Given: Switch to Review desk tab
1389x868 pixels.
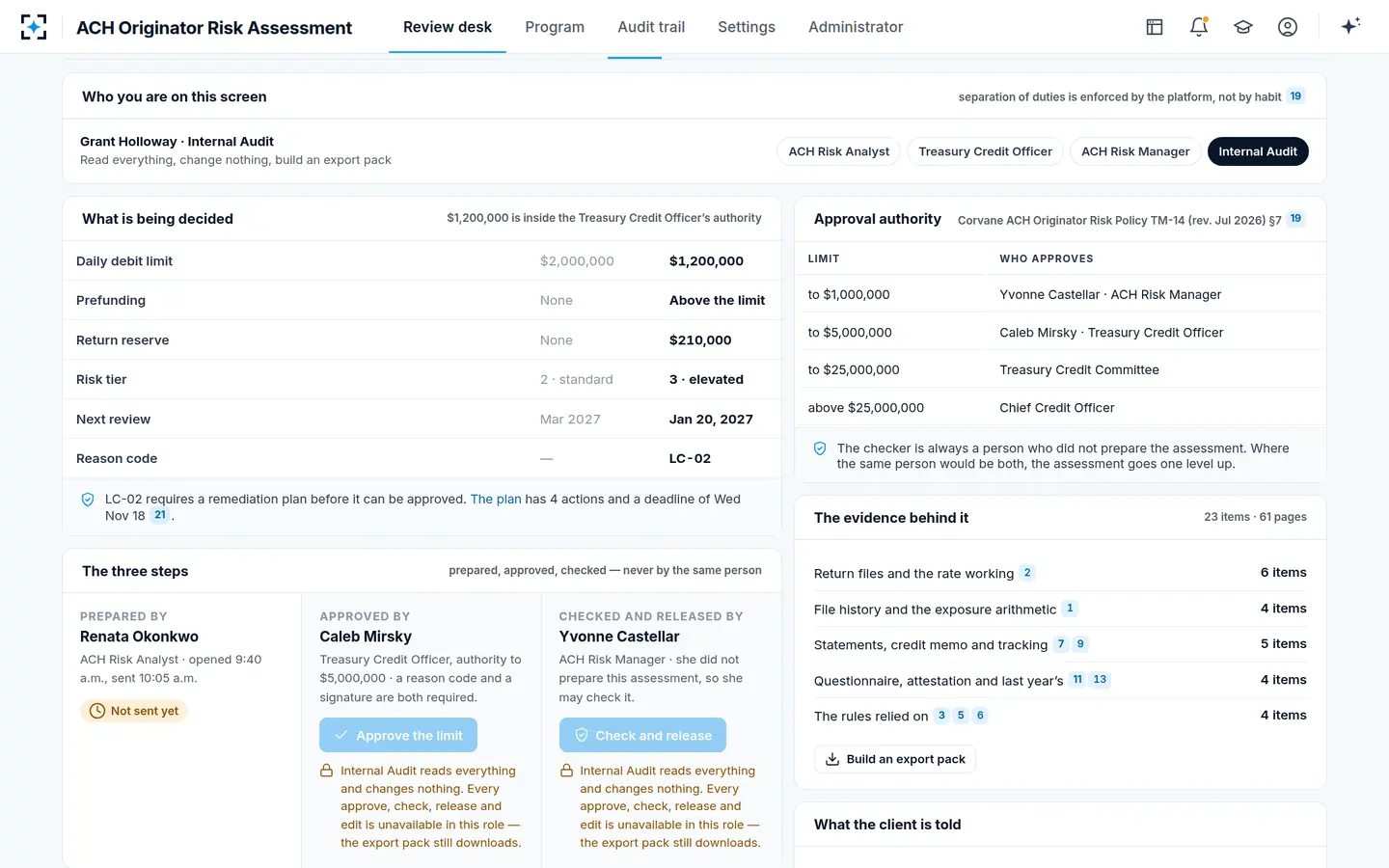Looking at the screenshot, I should pyautogui.click(x=448, y=27).
